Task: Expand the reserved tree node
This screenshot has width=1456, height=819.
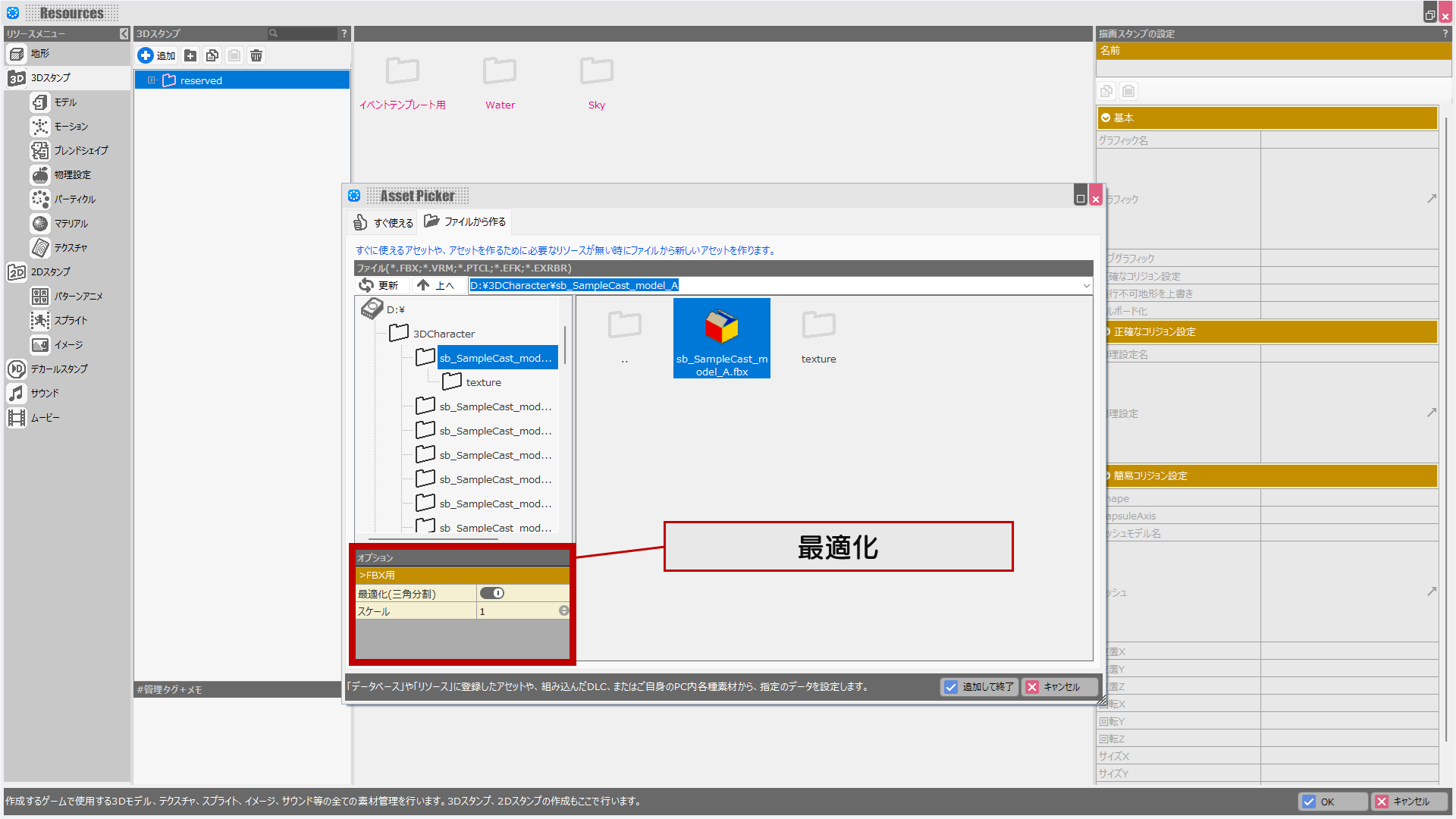Action: [x=151, y=80]
